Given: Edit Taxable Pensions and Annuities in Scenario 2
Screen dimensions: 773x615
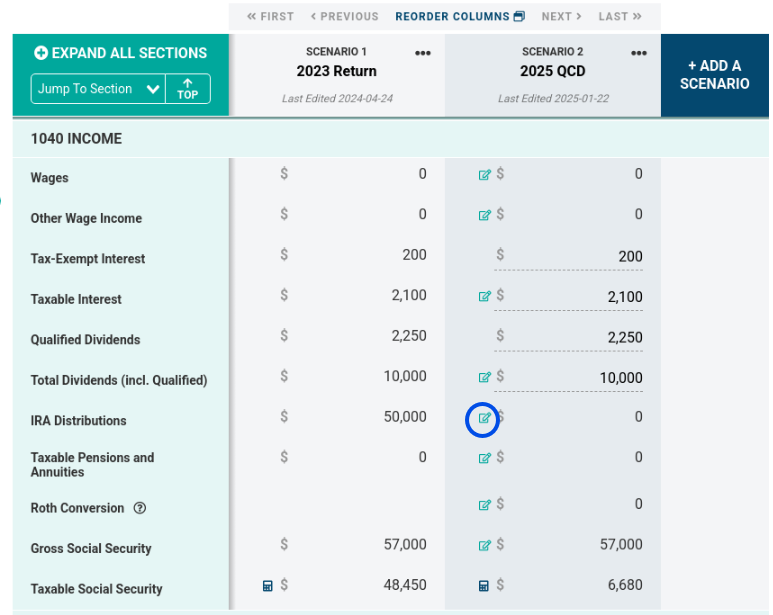Looking at the screenshot, I should [x=485, y=458].
